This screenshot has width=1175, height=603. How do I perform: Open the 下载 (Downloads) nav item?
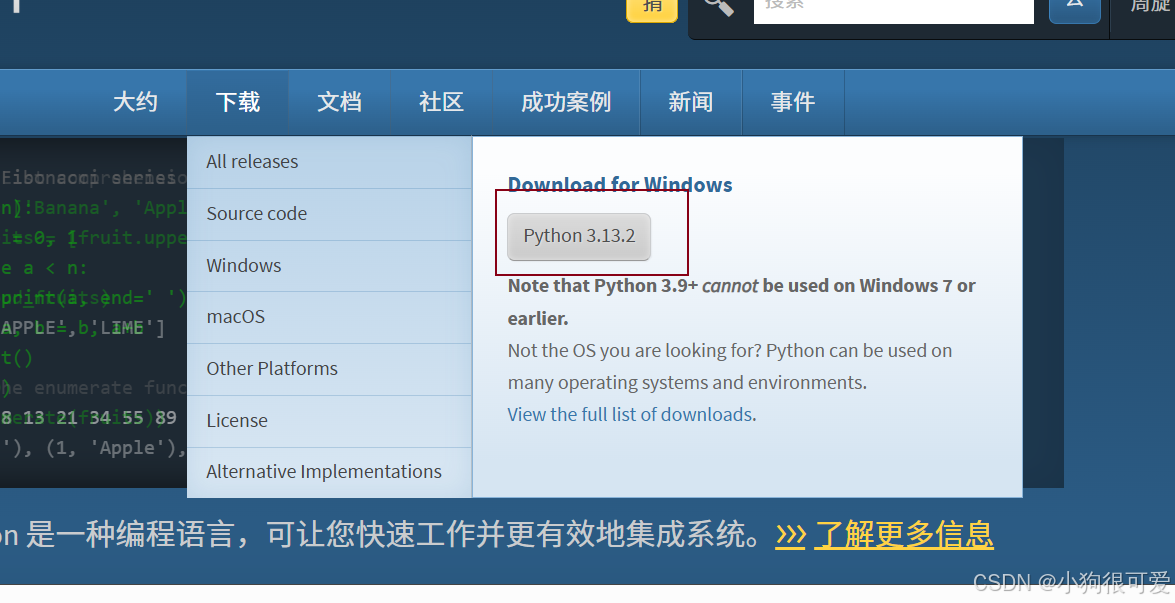(238, 102)
